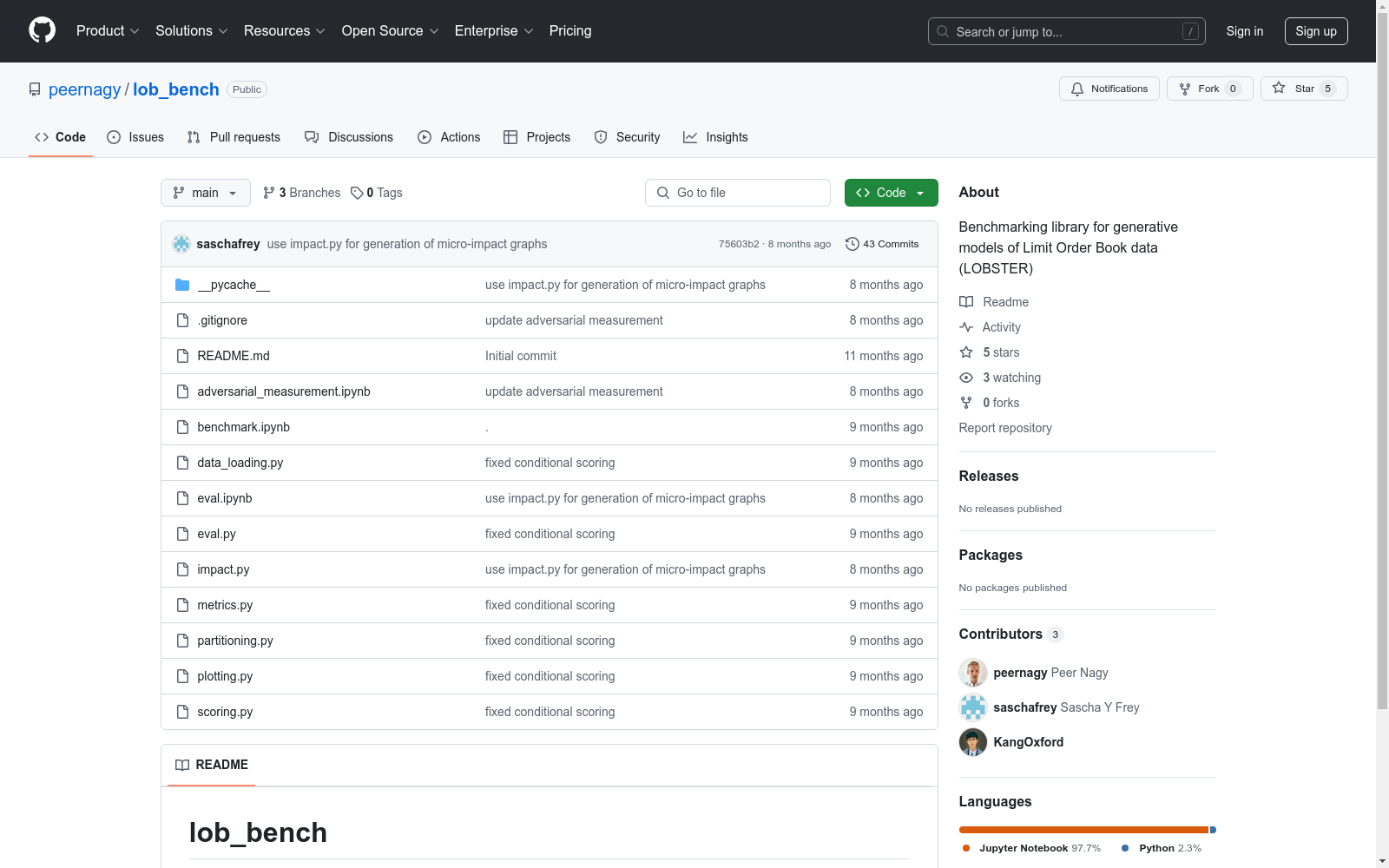The image size is (1389, 868).
Task: Click Python blue language dot
Action: click(1126, 848)
